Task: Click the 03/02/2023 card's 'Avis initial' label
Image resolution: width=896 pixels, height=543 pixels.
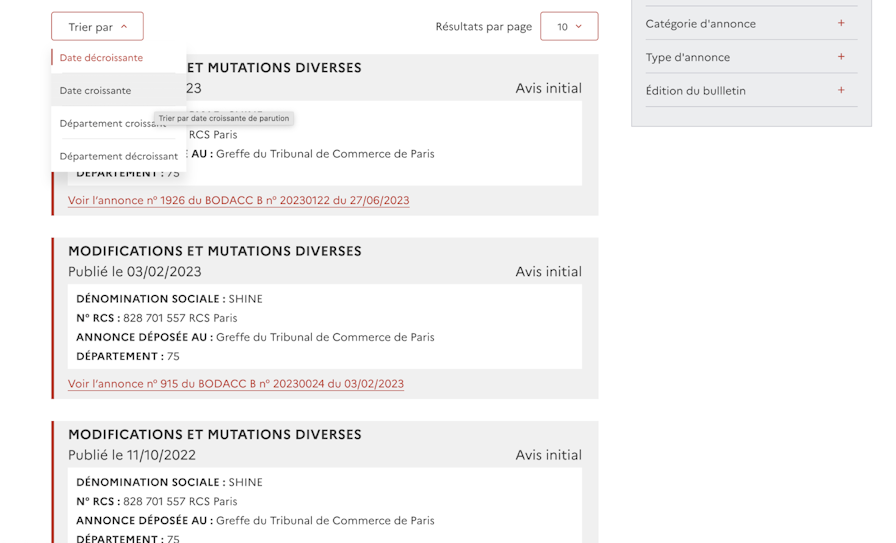Action: (549, 272)
